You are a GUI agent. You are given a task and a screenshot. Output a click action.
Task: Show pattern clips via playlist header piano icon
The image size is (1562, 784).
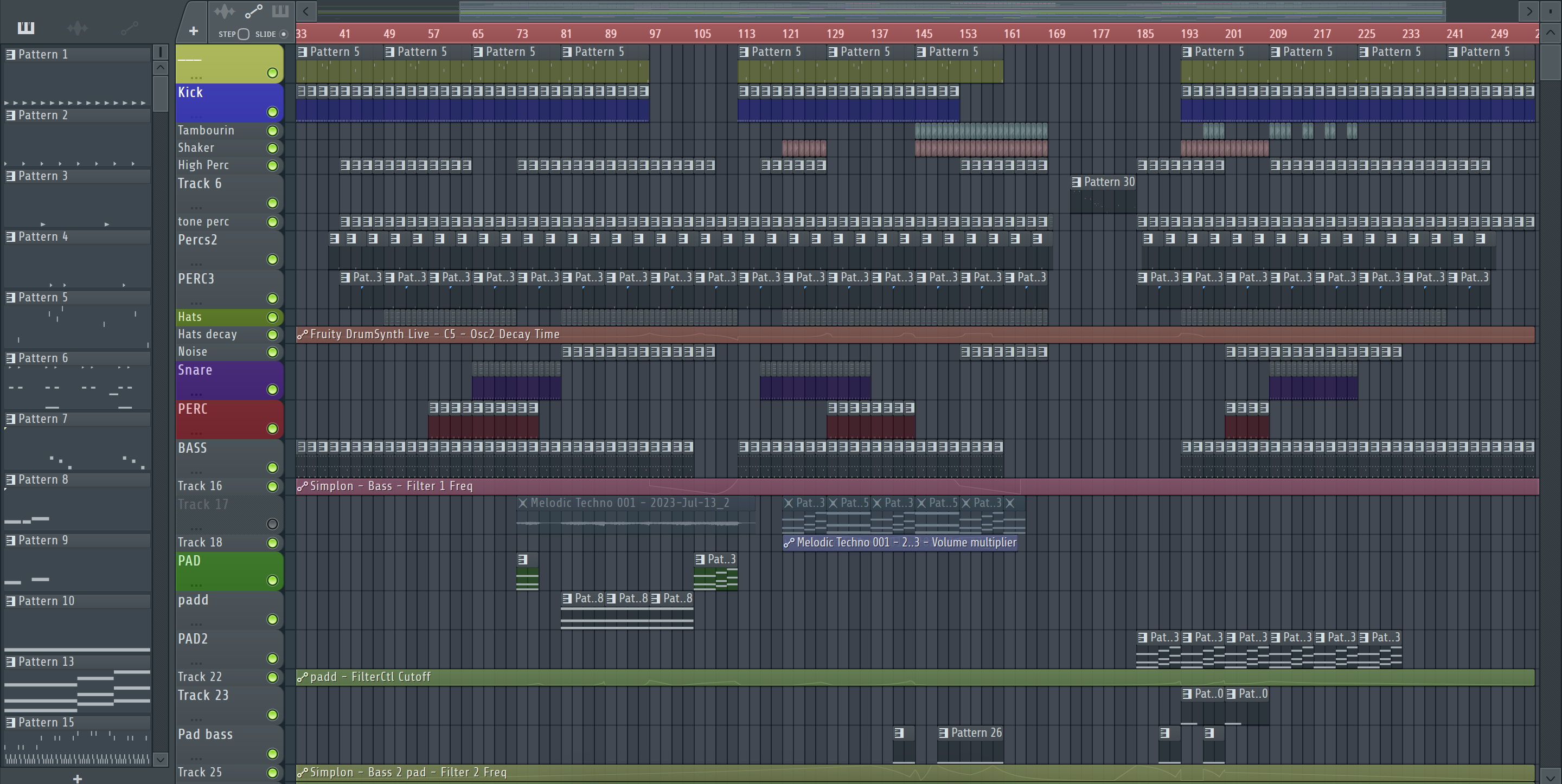click(280, 11)
